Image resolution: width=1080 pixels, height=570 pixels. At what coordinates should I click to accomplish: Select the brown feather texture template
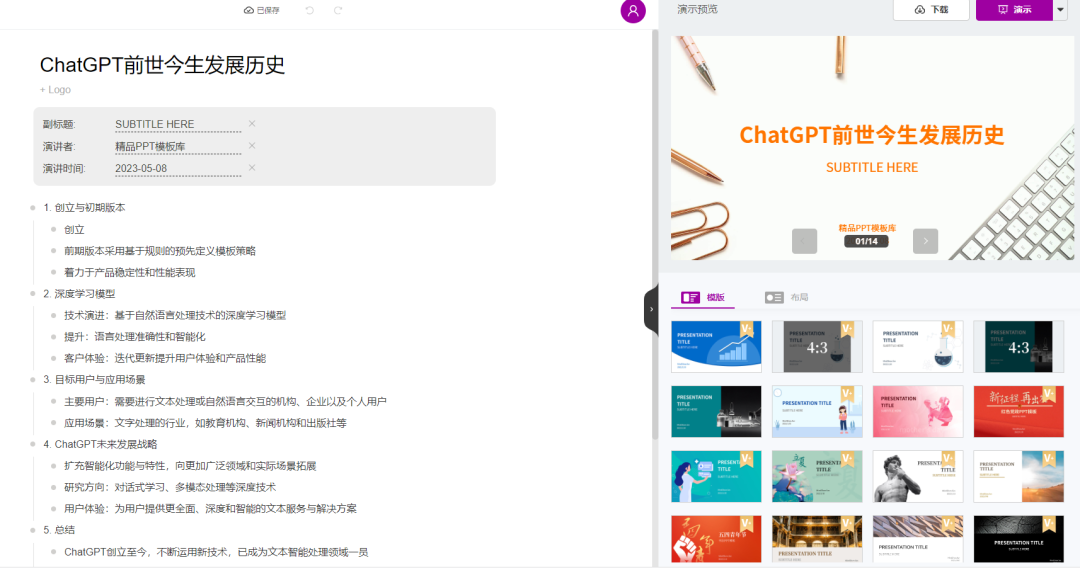[917, 539]
